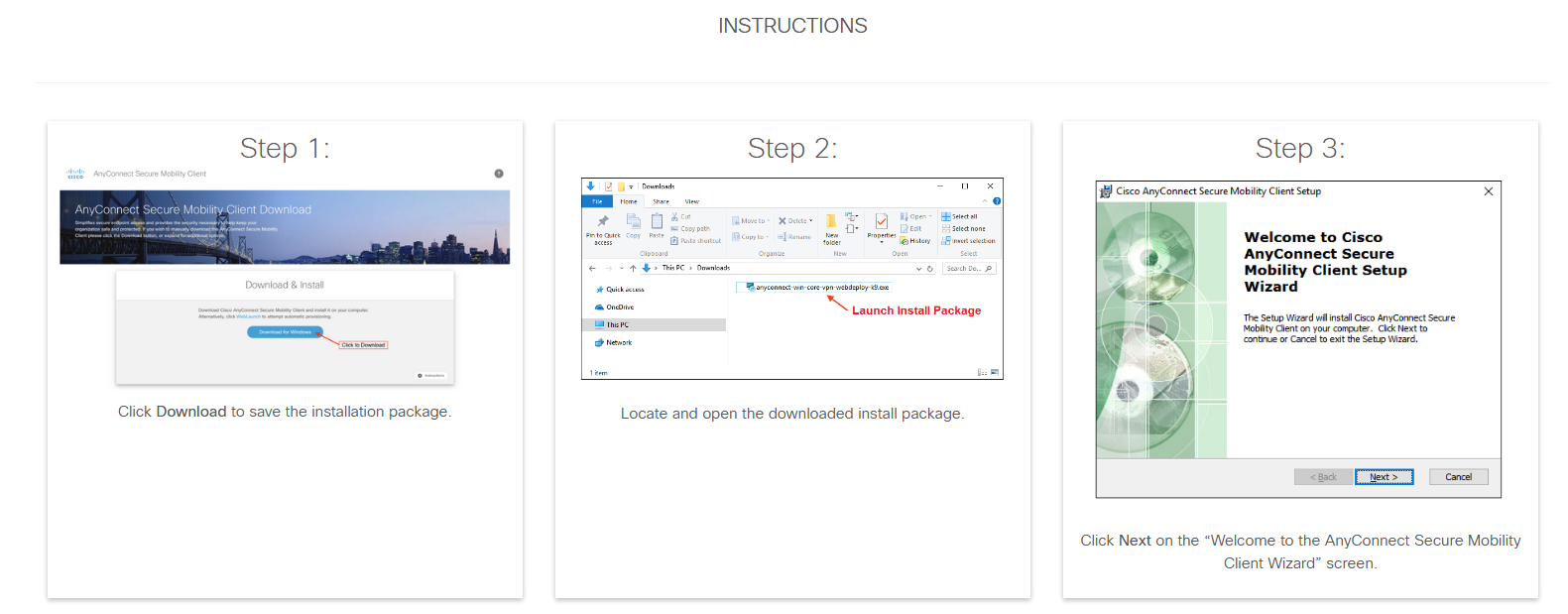Click the Search Downloads field
The width and height of the screenshot is (1568, 614).
pos(969,268)
